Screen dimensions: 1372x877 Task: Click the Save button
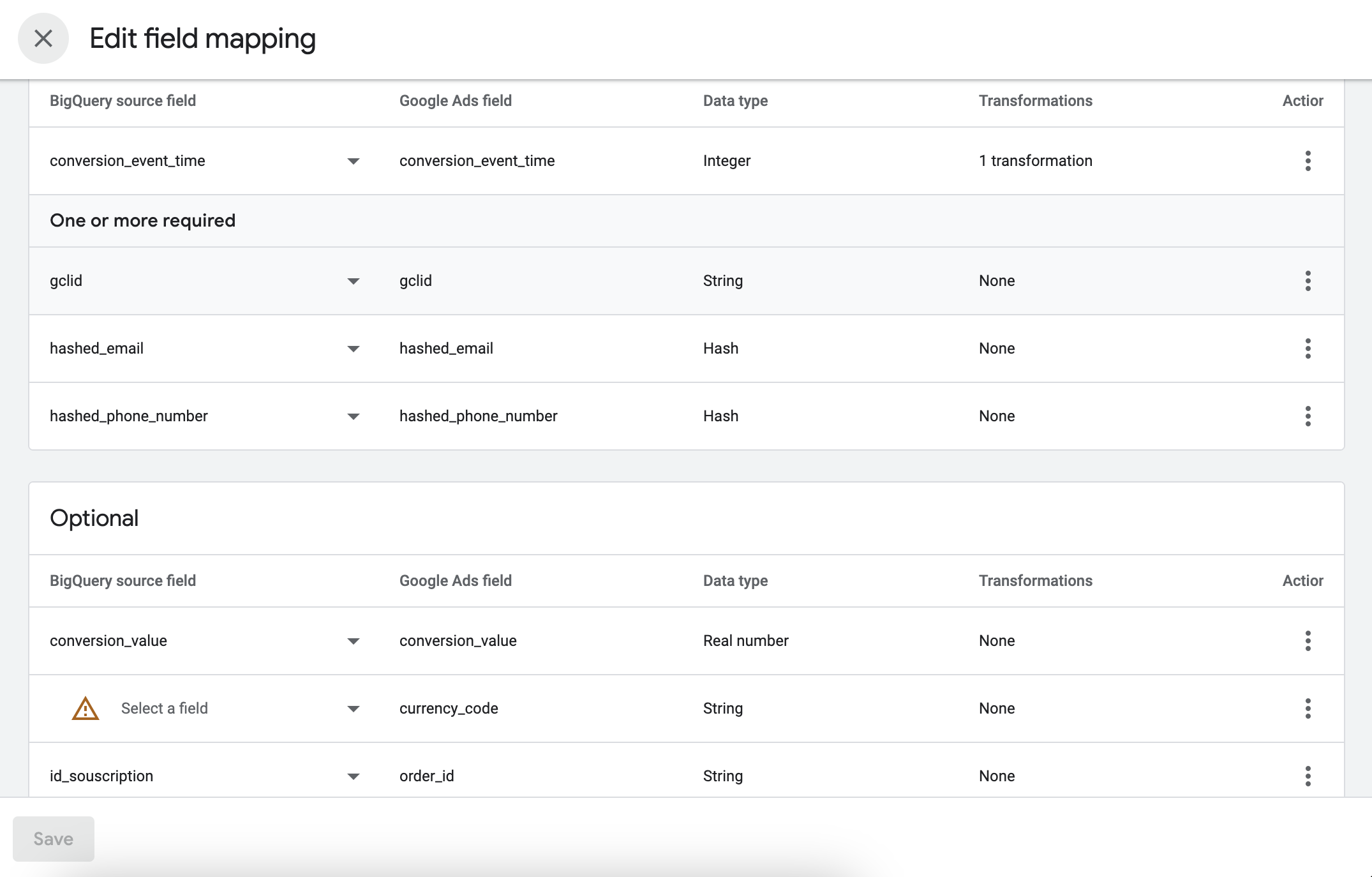point(54,839)
